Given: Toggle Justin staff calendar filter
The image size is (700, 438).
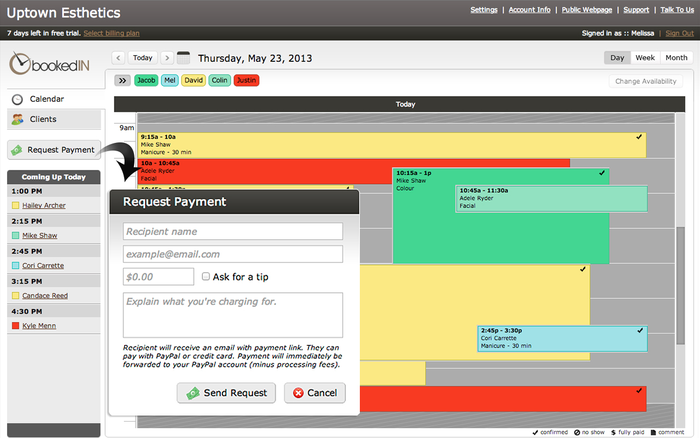Looking at the screenshot, I should click(x=246, y=79).
